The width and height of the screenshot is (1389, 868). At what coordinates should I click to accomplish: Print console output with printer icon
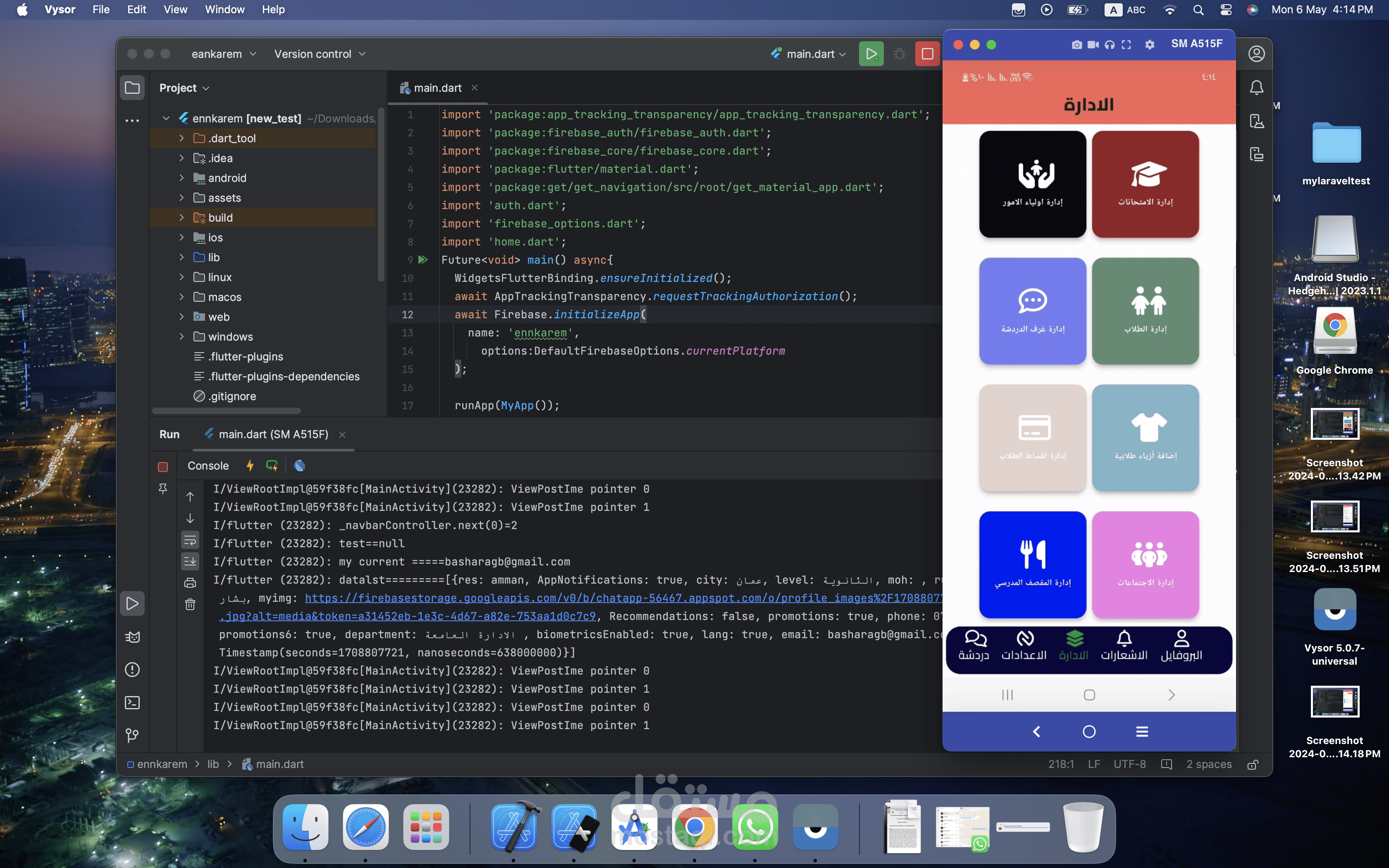190,583
